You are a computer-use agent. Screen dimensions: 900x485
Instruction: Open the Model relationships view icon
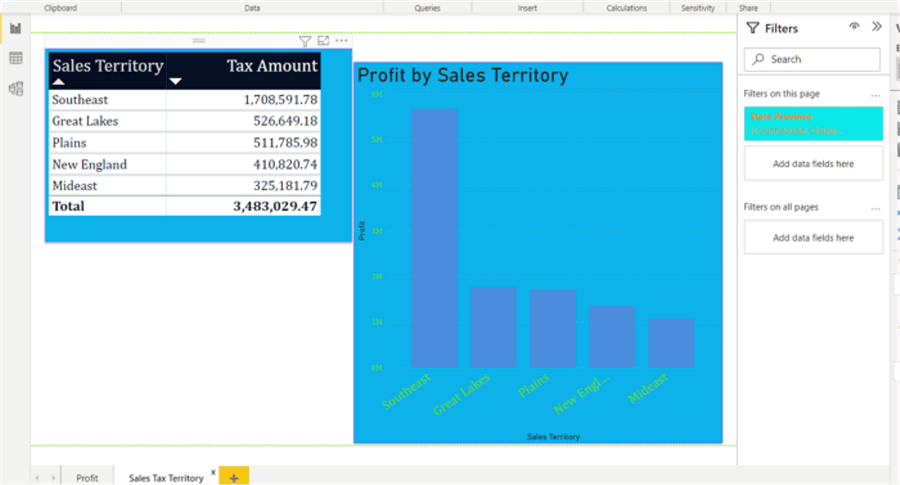pyautogui.click(x=15, y=88)
